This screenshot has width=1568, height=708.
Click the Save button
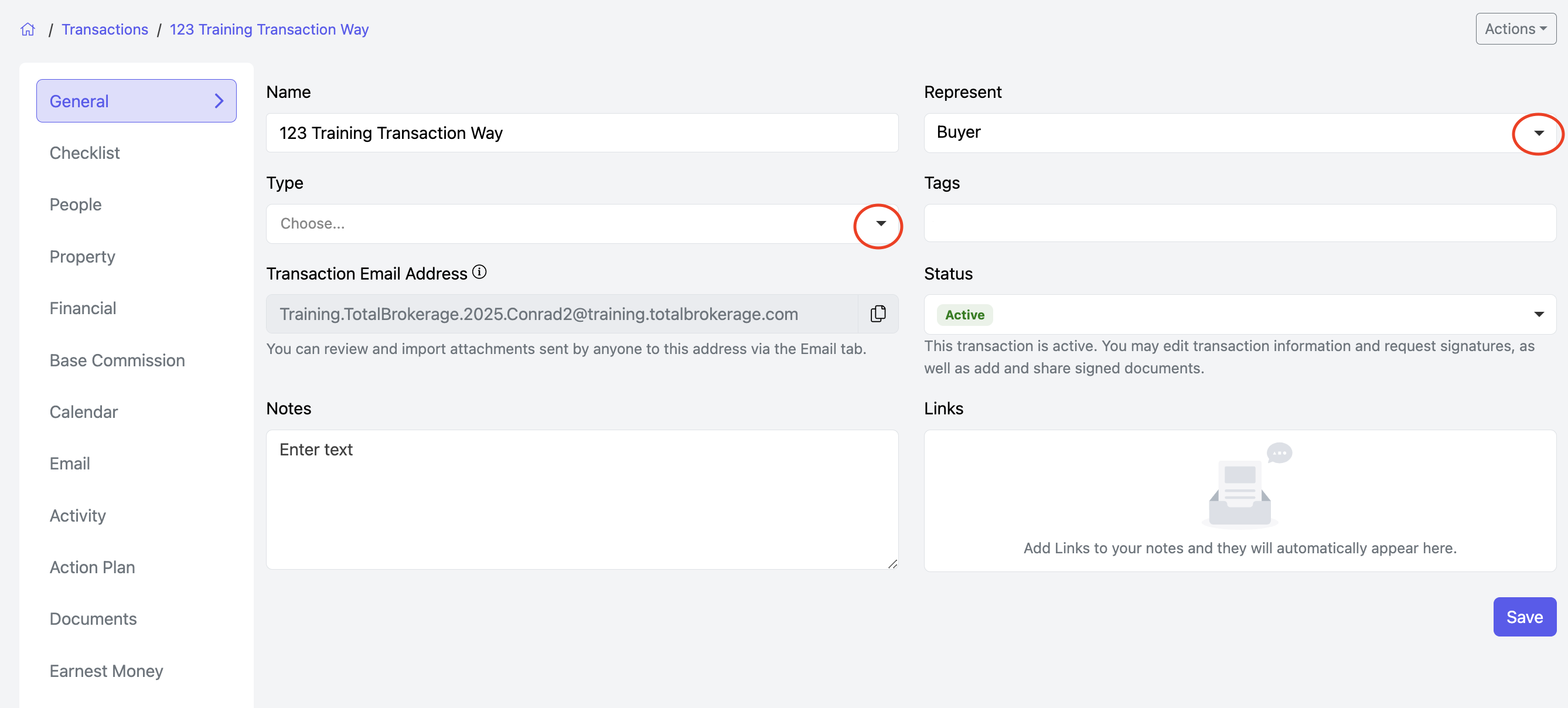click(1523, 617)
